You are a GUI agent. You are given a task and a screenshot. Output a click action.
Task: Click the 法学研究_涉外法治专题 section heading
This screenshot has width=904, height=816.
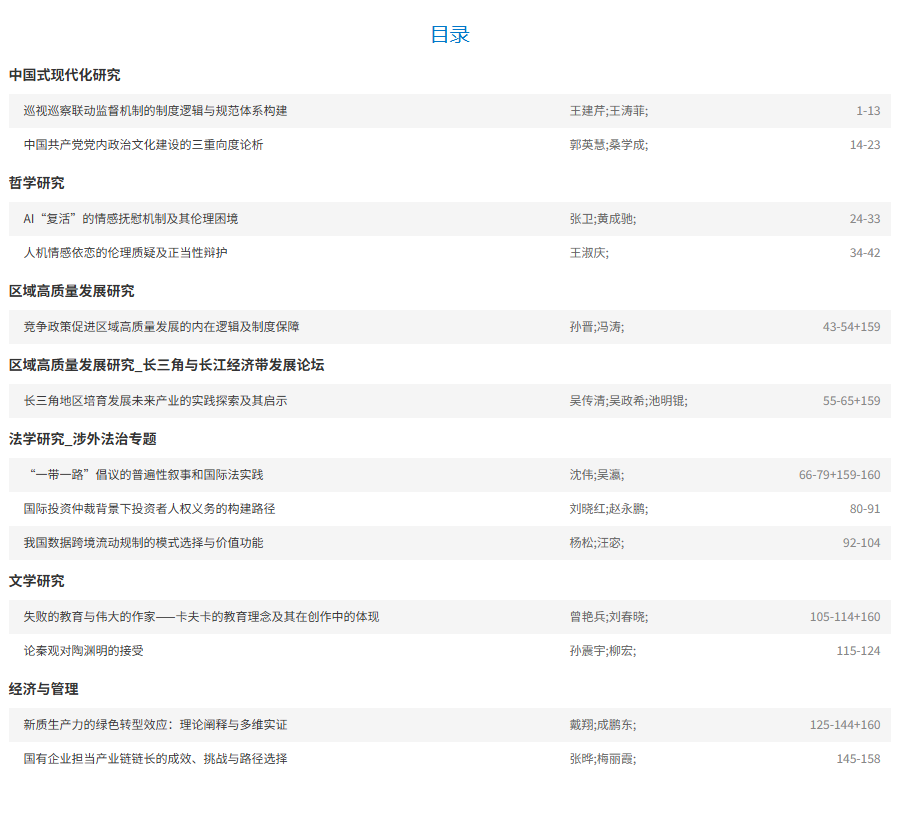click(x=82, y=439)
